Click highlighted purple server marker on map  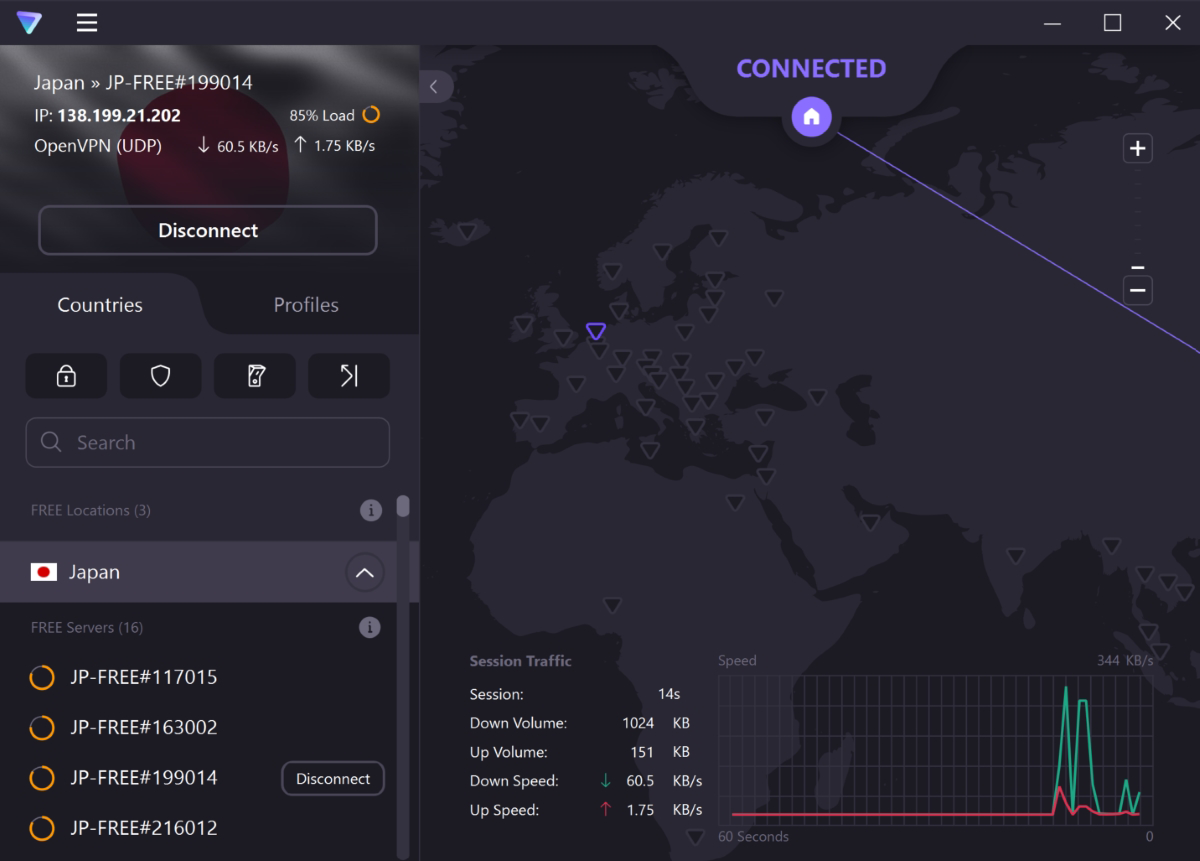(x=596, y=331)
